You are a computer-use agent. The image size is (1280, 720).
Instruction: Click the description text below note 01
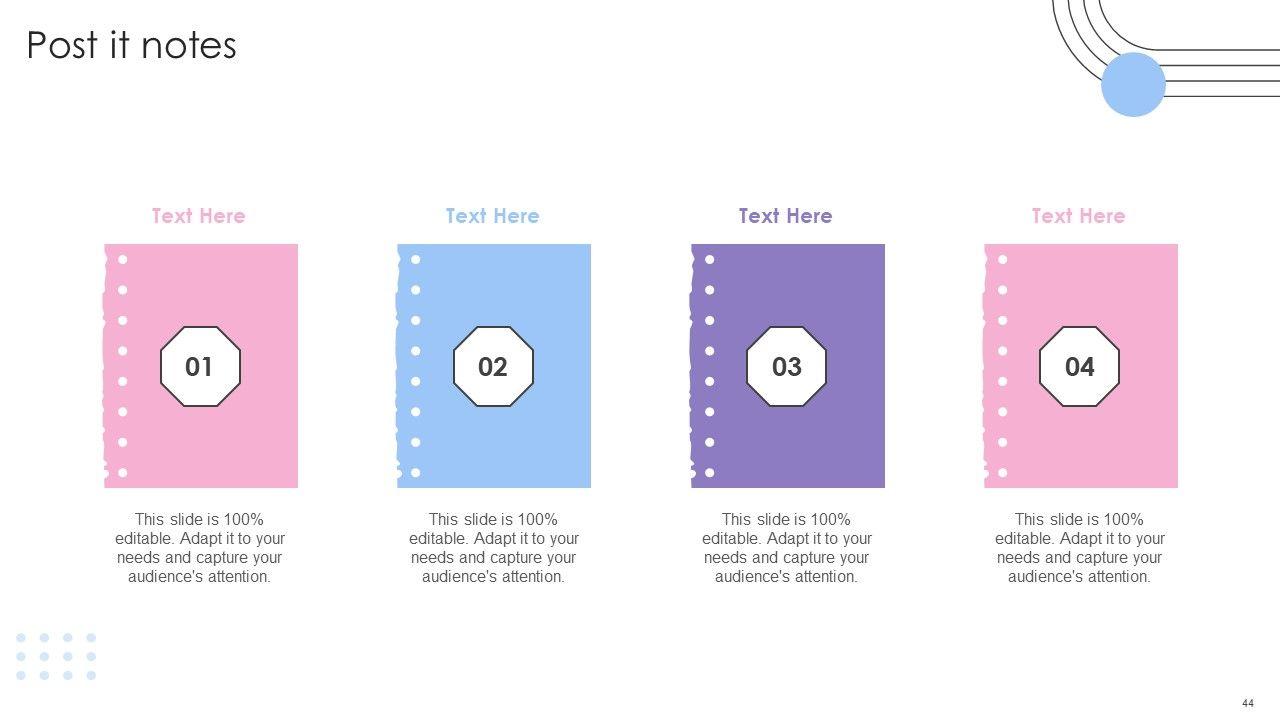click(200, 548)
